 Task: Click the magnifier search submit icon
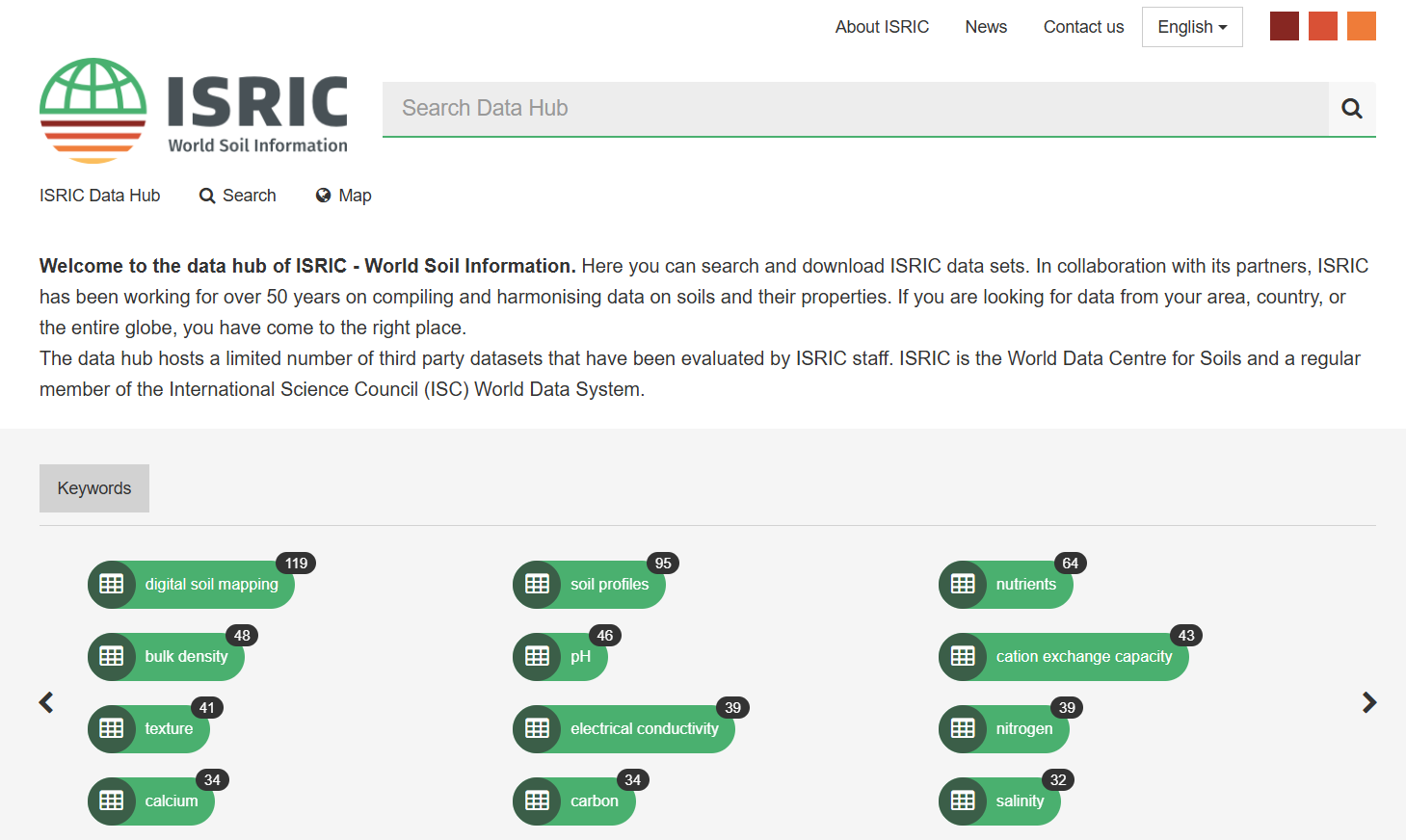[1351, 109]
